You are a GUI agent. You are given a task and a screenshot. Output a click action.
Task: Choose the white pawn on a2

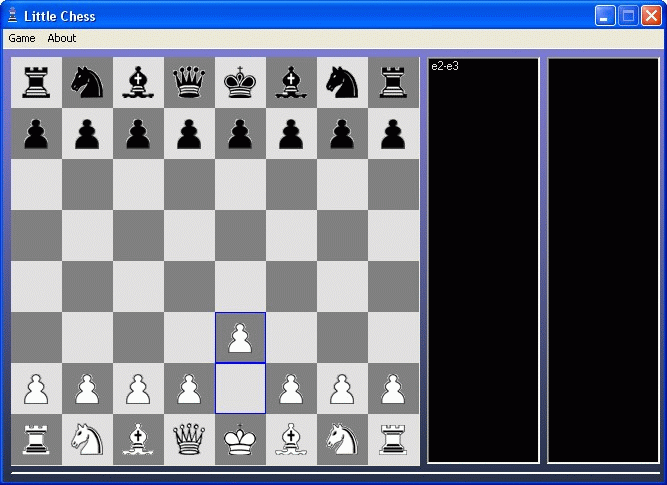(36, 389)
